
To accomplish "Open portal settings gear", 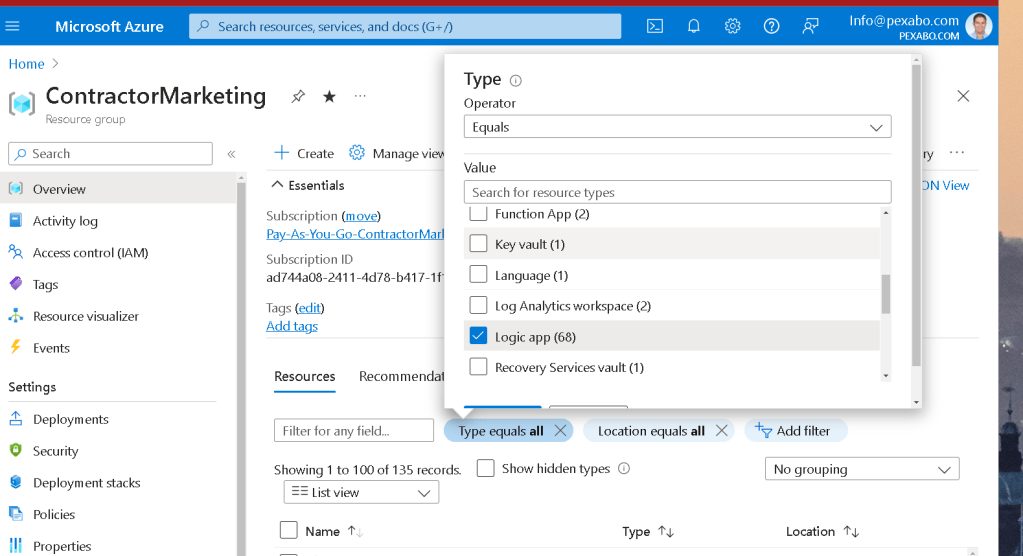I will coord(733,26).
